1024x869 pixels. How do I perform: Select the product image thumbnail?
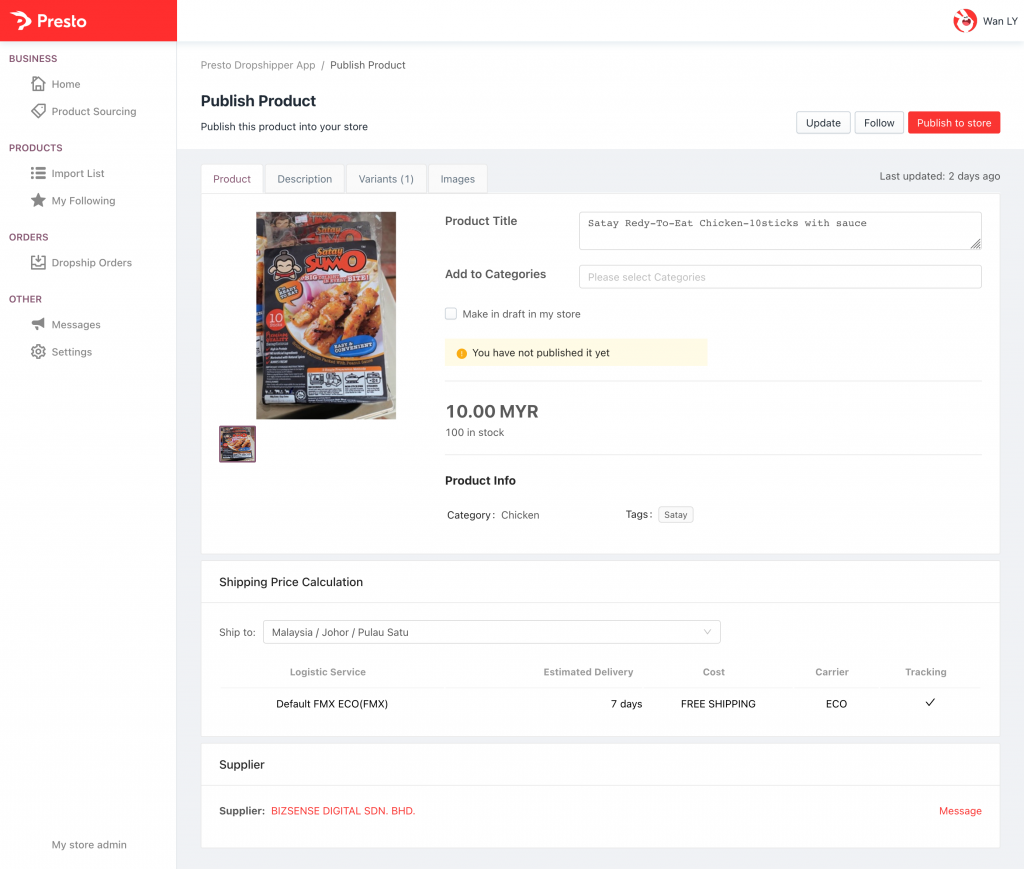pyautogui.click(x=237, y=443)
